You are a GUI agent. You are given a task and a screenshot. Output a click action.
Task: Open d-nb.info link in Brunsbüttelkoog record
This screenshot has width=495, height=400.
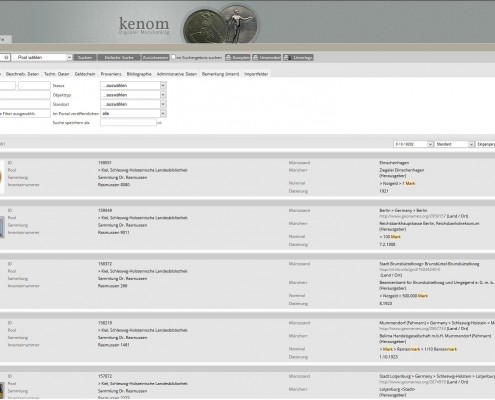[x=409, y=269]
